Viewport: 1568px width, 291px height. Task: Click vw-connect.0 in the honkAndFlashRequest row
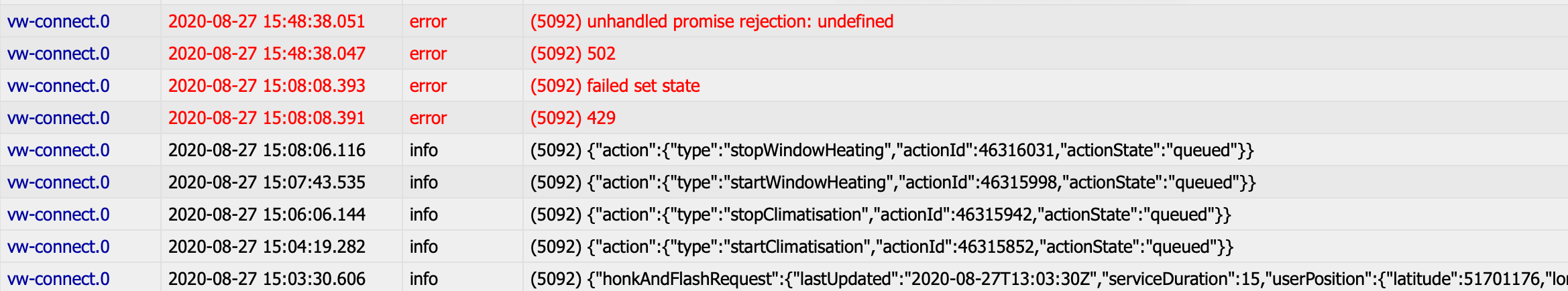[58, 279]
